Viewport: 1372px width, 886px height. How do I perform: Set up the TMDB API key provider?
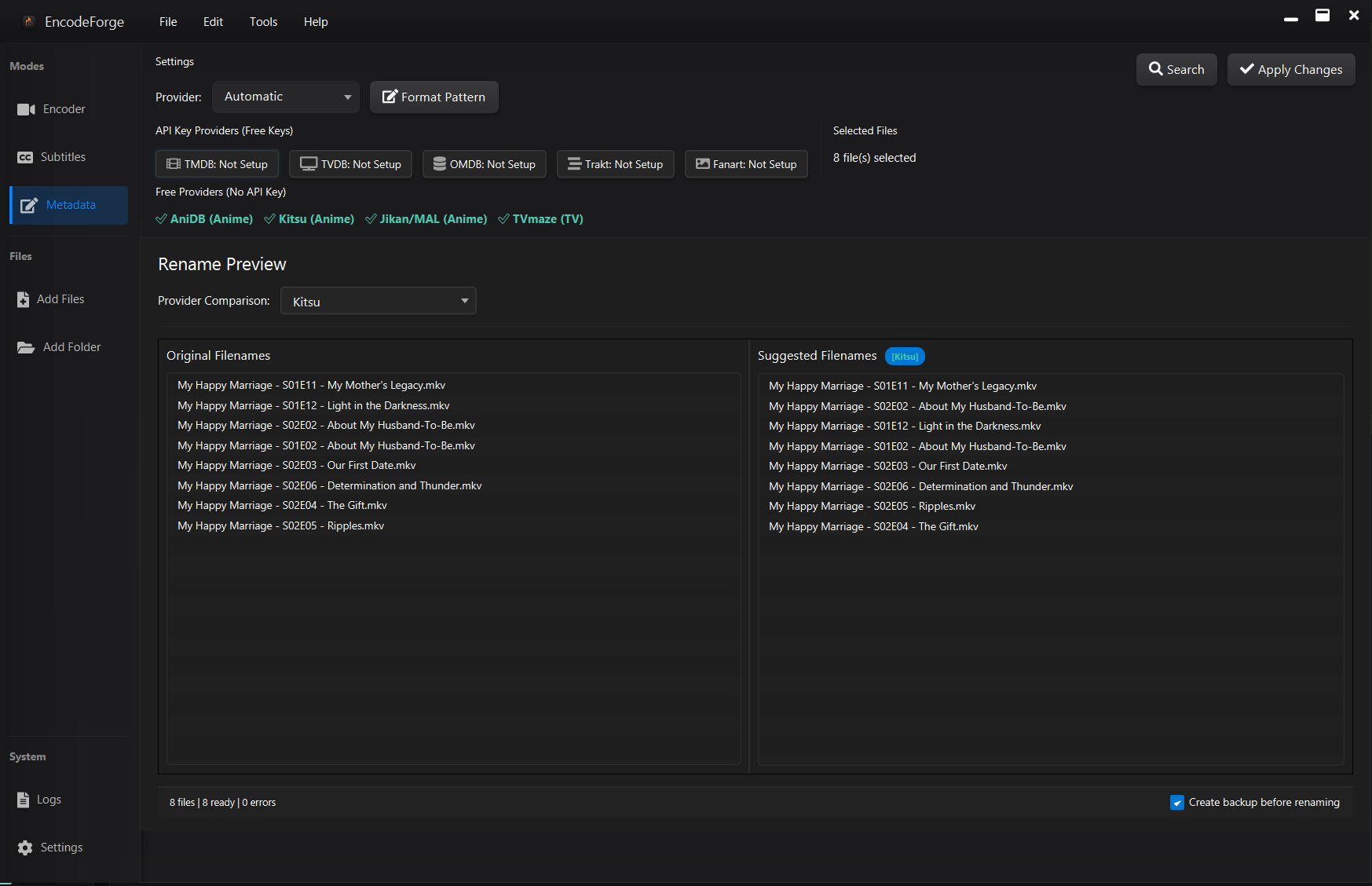coord(217,164)
